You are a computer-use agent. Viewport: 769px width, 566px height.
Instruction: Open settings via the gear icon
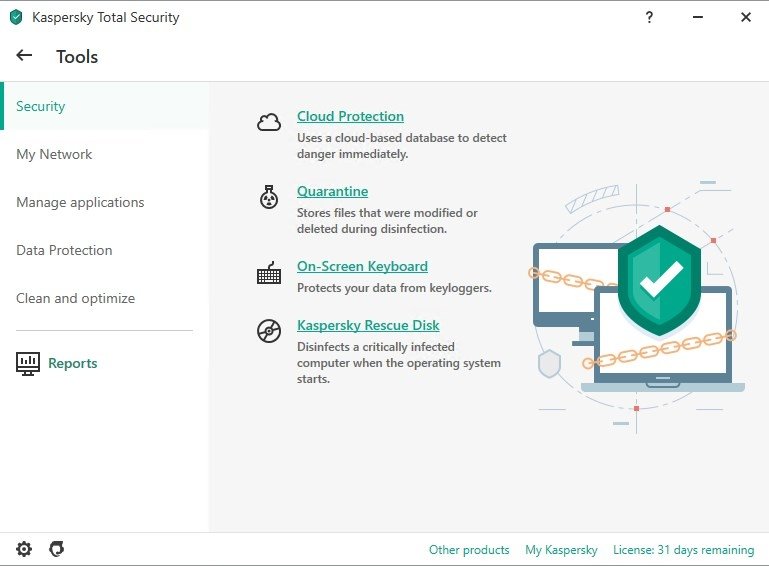tap(24, 549)
